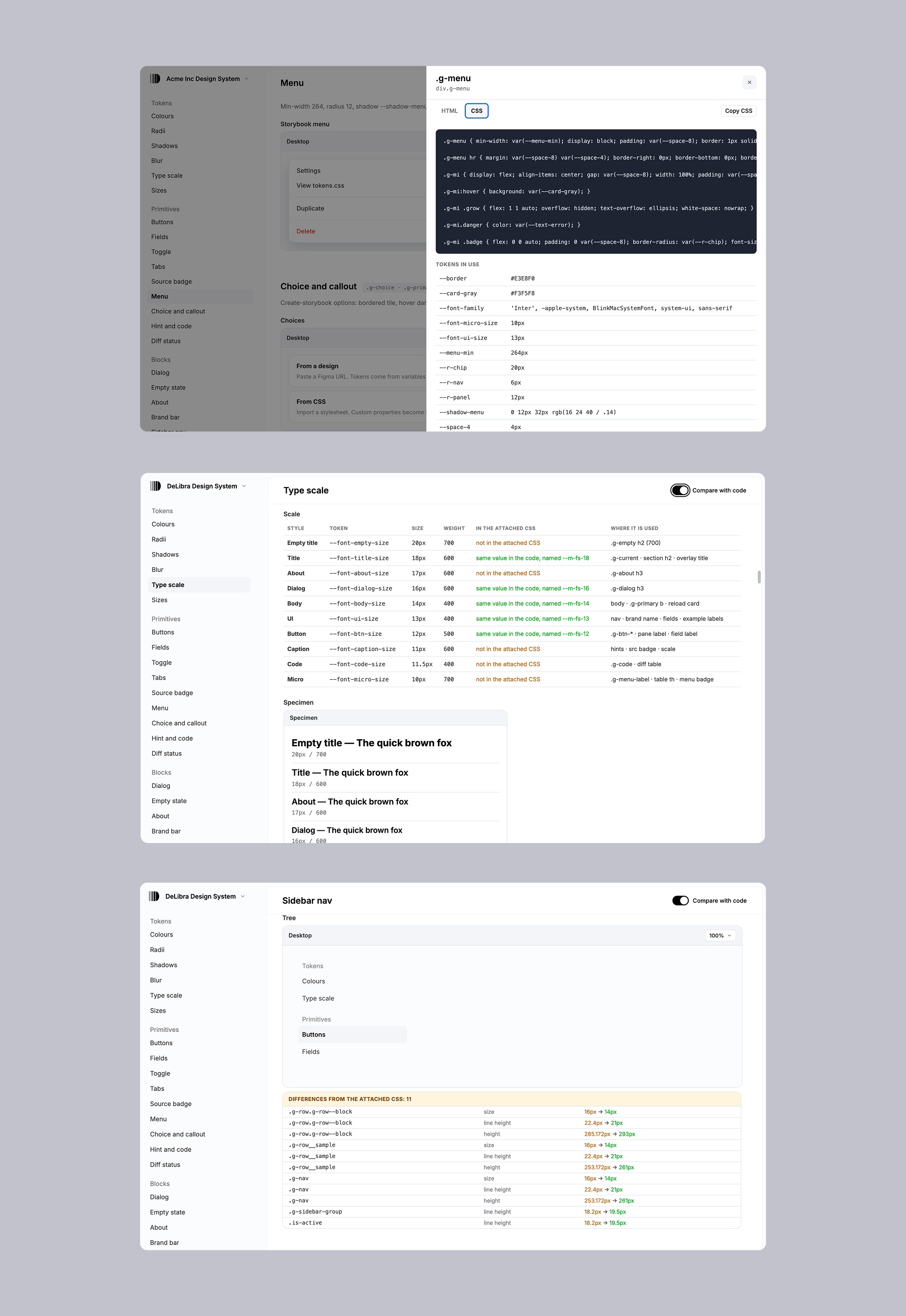The height and width of the screenshot is (1316, 906).
Task: Click the From a design choice tile
Action: tap(358, 371)
